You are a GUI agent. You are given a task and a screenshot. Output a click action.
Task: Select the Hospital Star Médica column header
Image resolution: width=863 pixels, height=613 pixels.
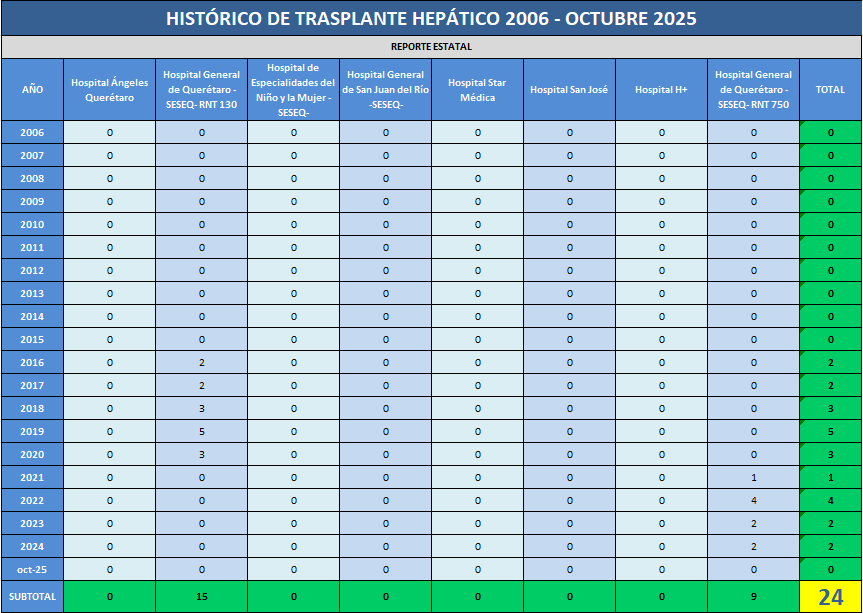pyautogui.click(x=477, y=89)
